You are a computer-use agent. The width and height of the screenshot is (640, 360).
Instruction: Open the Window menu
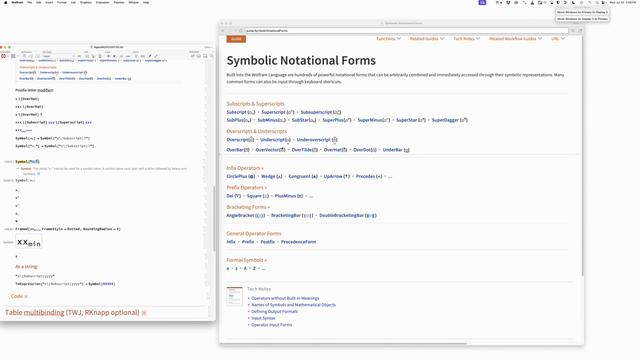[133, 2]
